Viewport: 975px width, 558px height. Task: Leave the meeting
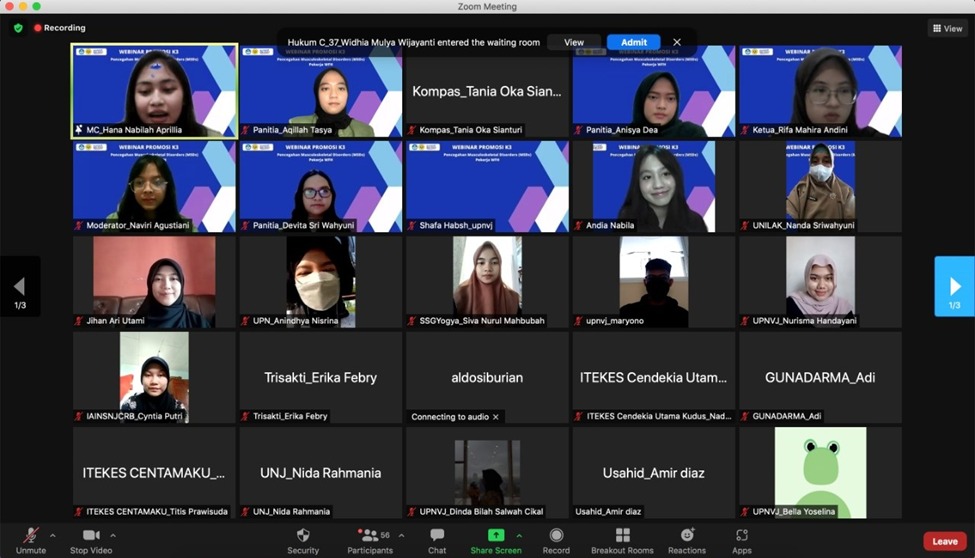point(944,541)
